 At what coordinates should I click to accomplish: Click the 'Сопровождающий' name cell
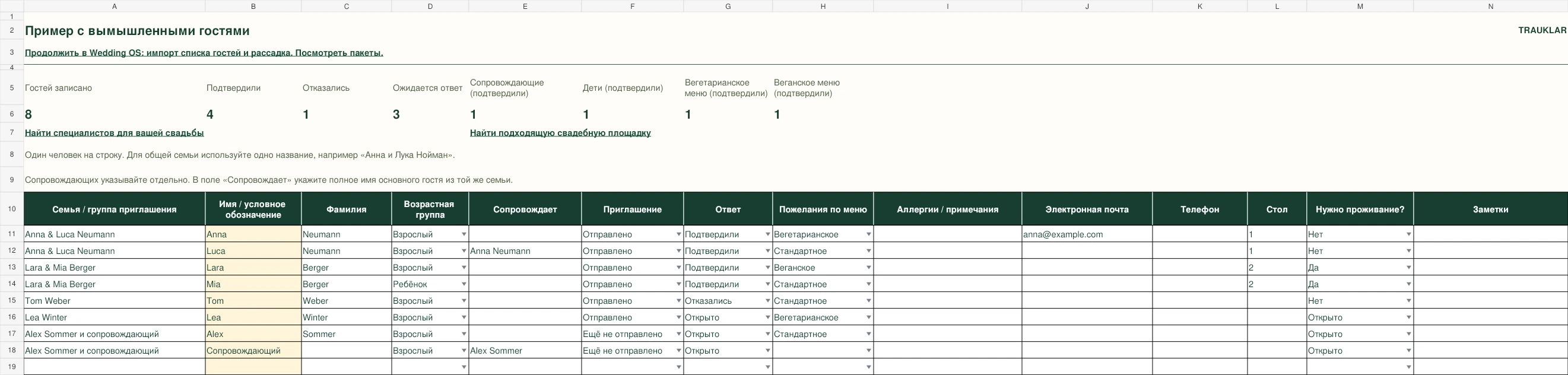pyautogui.click(x=253, y=351)
